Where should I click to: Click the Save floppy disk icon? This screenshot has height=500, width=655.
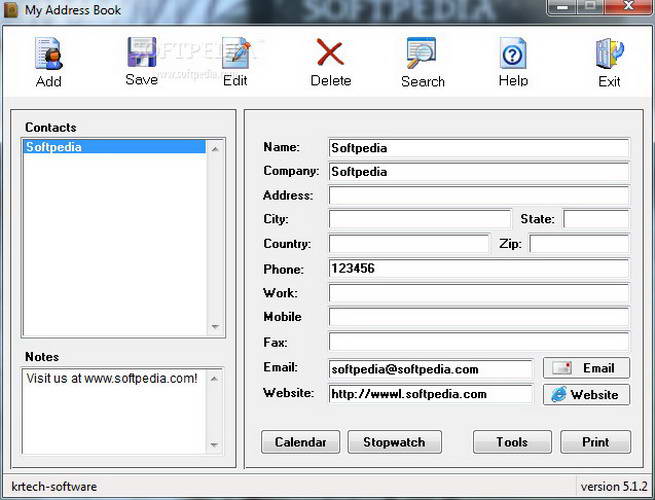tap(142, 53)
